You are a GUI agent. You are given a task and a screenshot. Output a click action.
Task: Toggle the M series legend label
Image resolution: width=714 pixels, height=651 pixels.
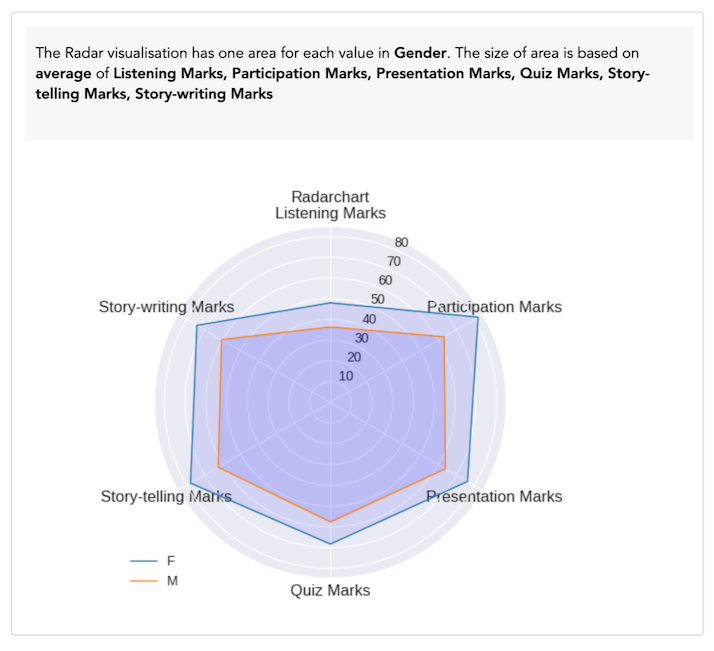[172, 580]
